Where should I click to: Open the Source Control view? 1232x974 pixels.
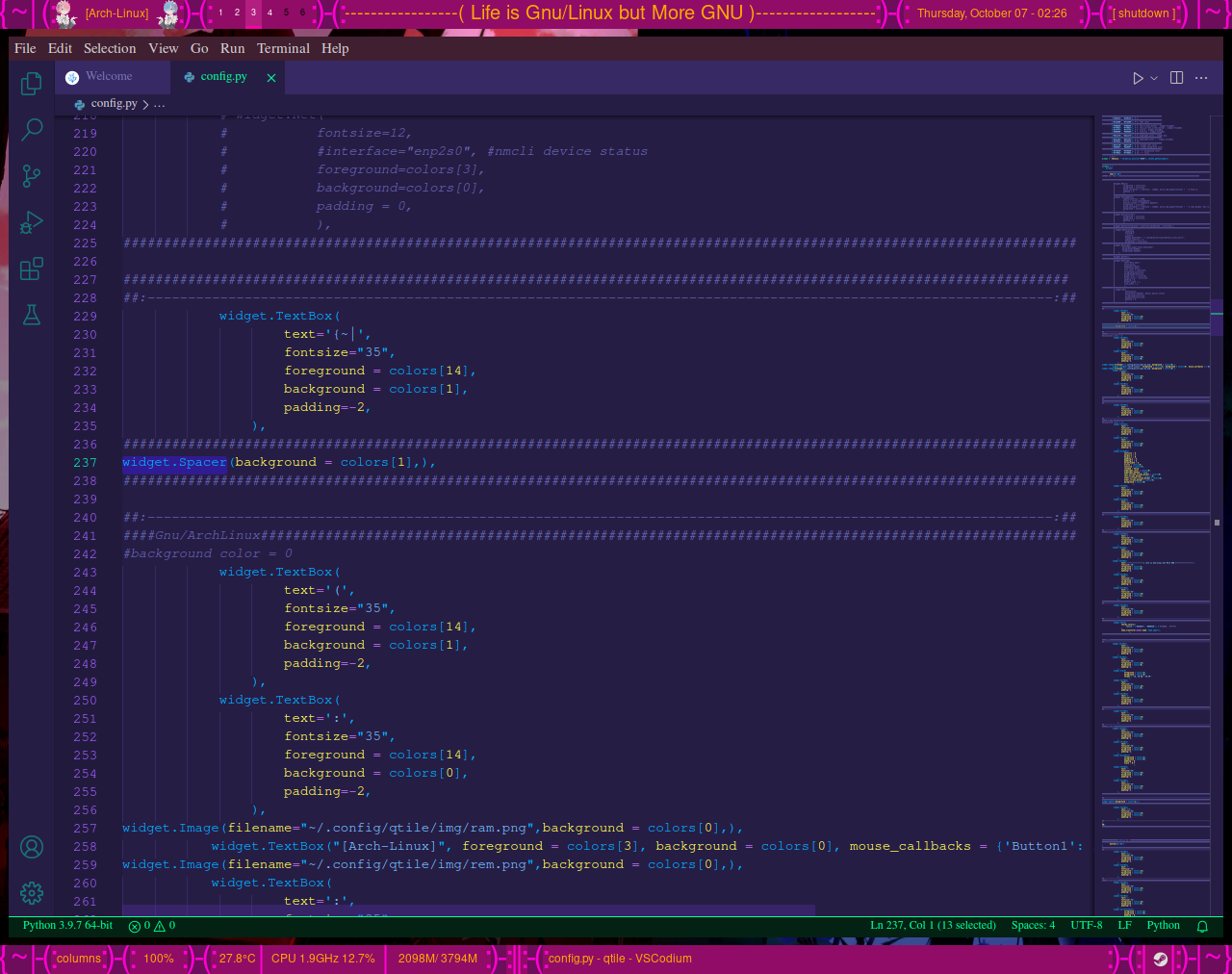click(x=31, y=176)
